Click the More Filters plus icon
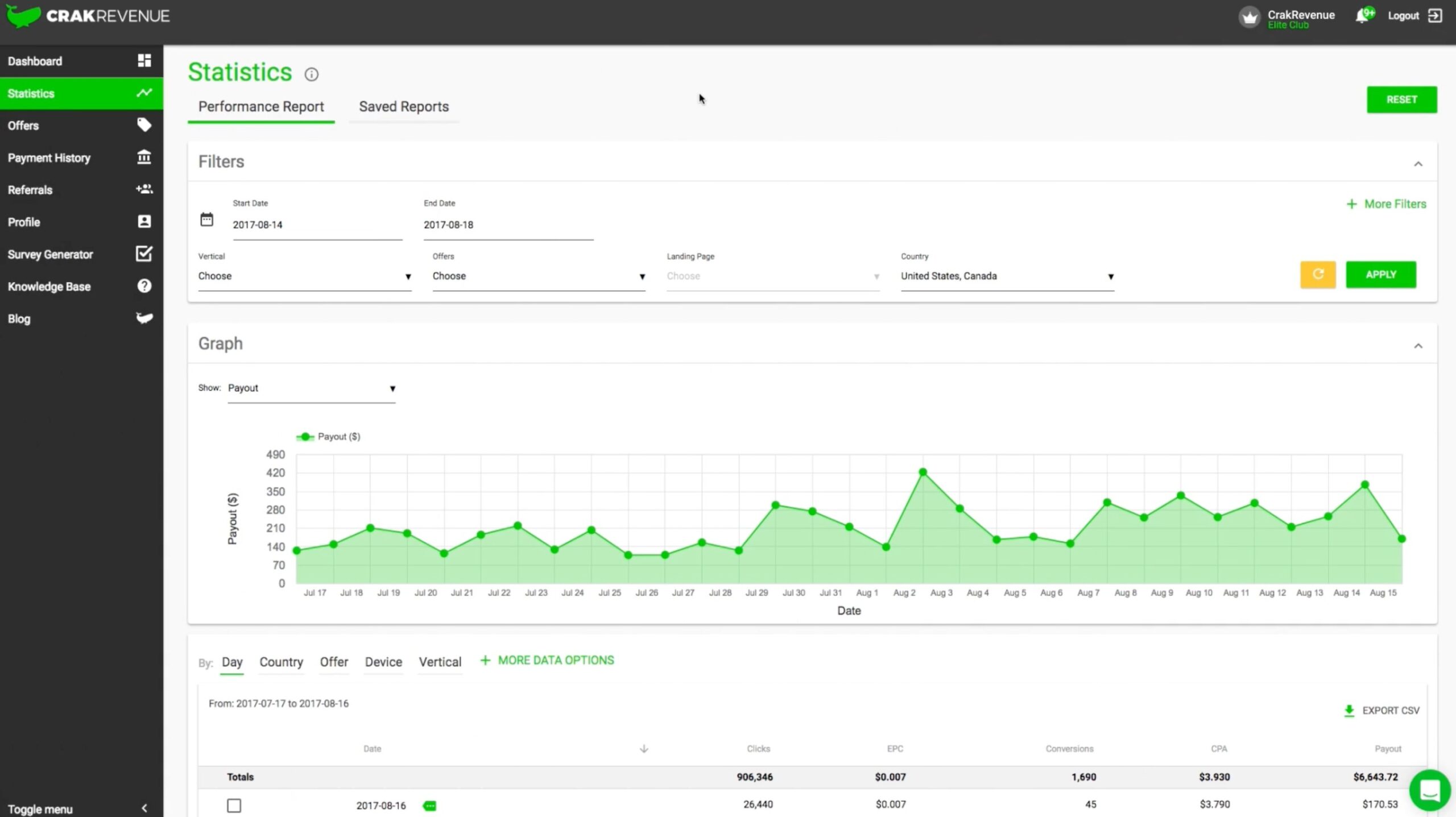This screenshot has height=817, width=1456. [1352, 204]
